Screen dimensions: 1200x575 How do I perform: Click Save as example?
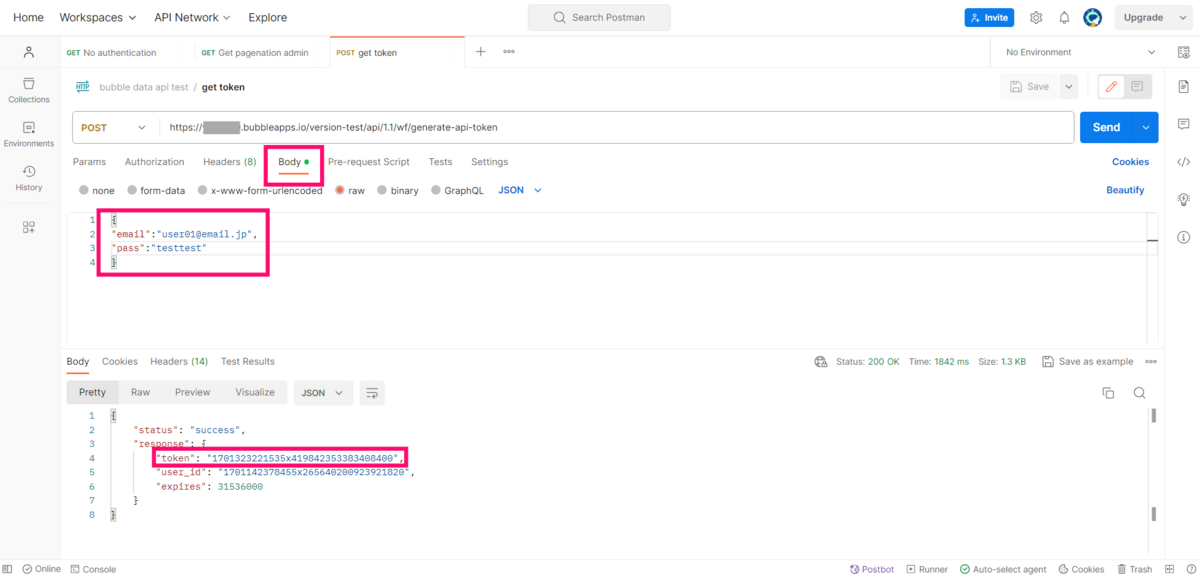(1088, 362)
